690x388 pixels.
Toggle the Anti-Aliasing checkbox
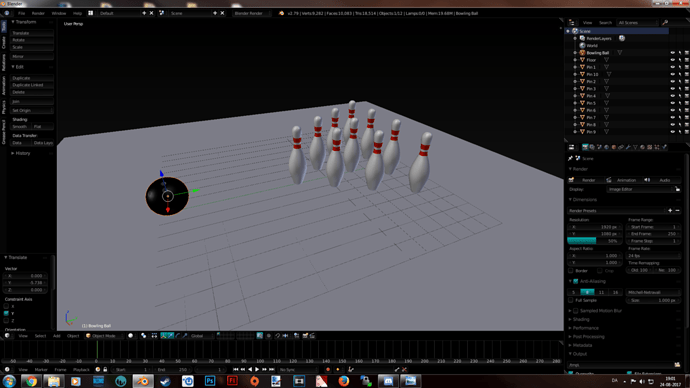[576, 281]
